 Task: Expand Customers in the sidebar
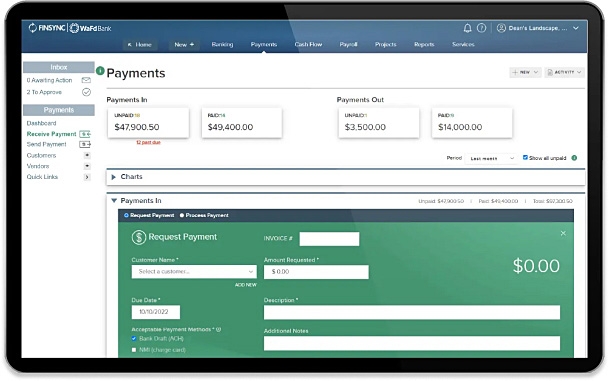(87, 155)
